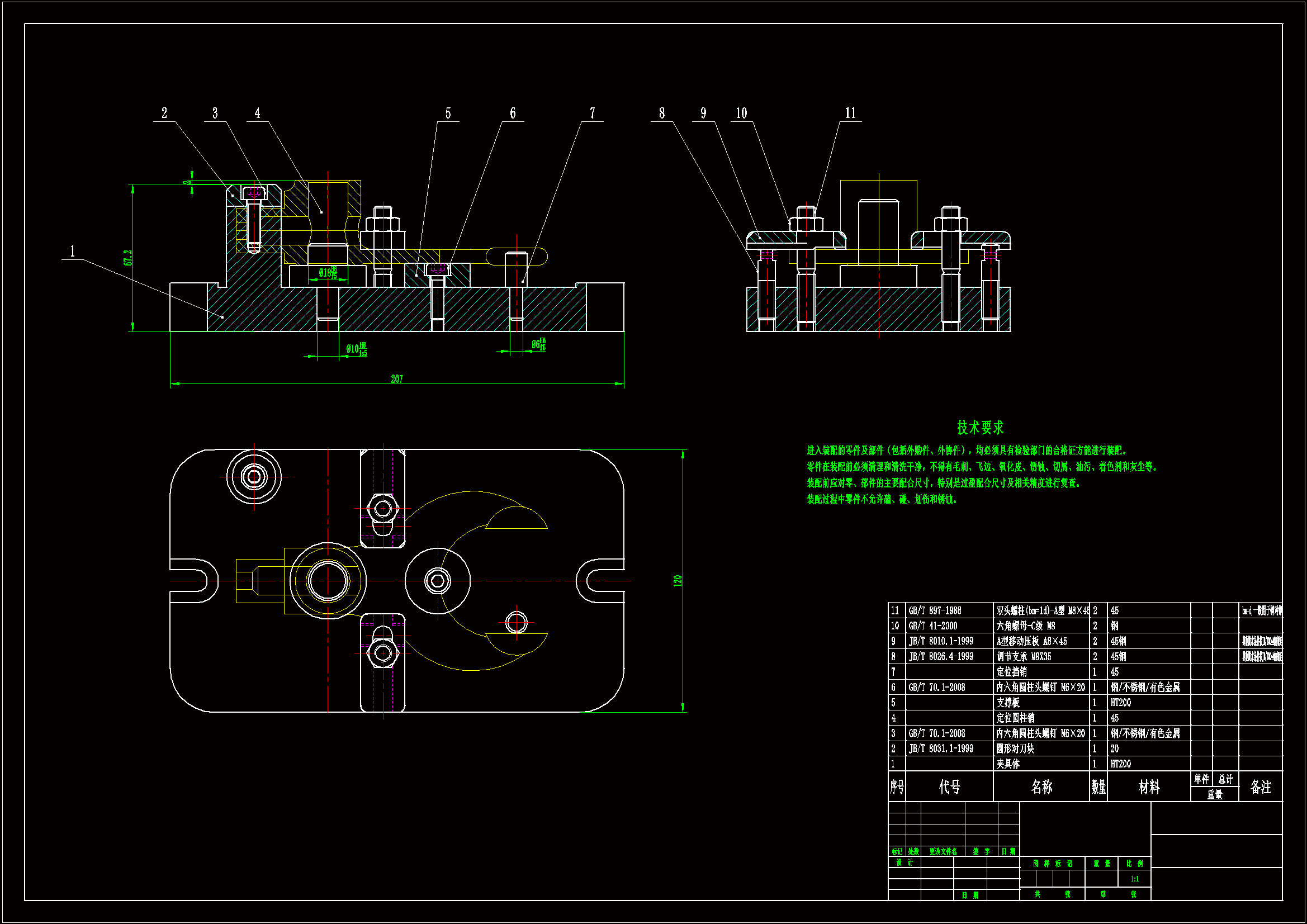Click part number 1 balloon label
Viewport: 1307px width, 924px height.
[x=72, y=252]
